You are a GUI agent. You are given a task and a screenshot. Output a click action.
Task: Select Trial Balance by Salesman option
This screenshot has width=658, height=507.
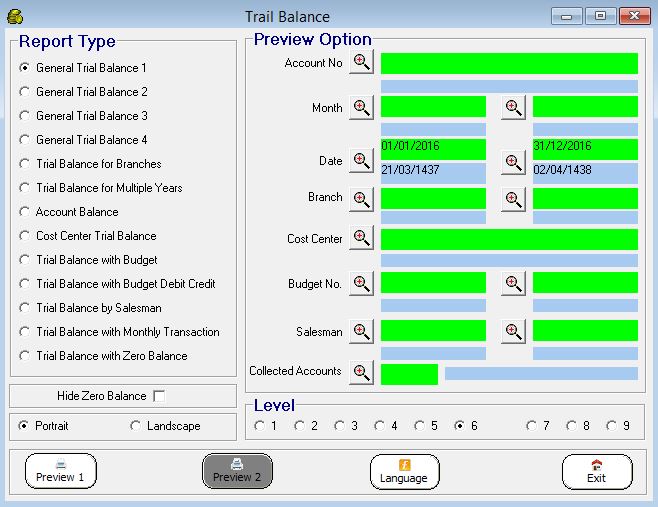pyautogui.click(x=25, y=308)
